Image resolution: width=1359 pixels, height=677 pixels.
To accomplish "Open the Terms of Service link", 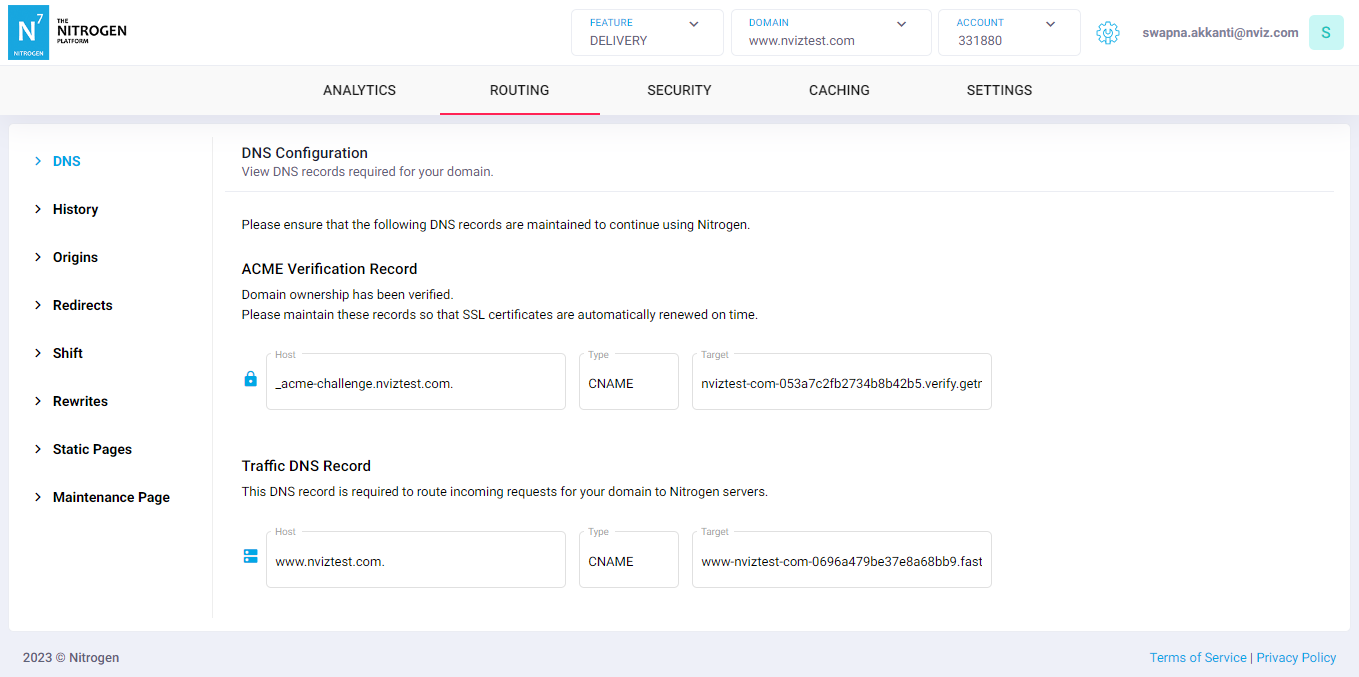I will pyautogui.click(x=1197, y=657).
